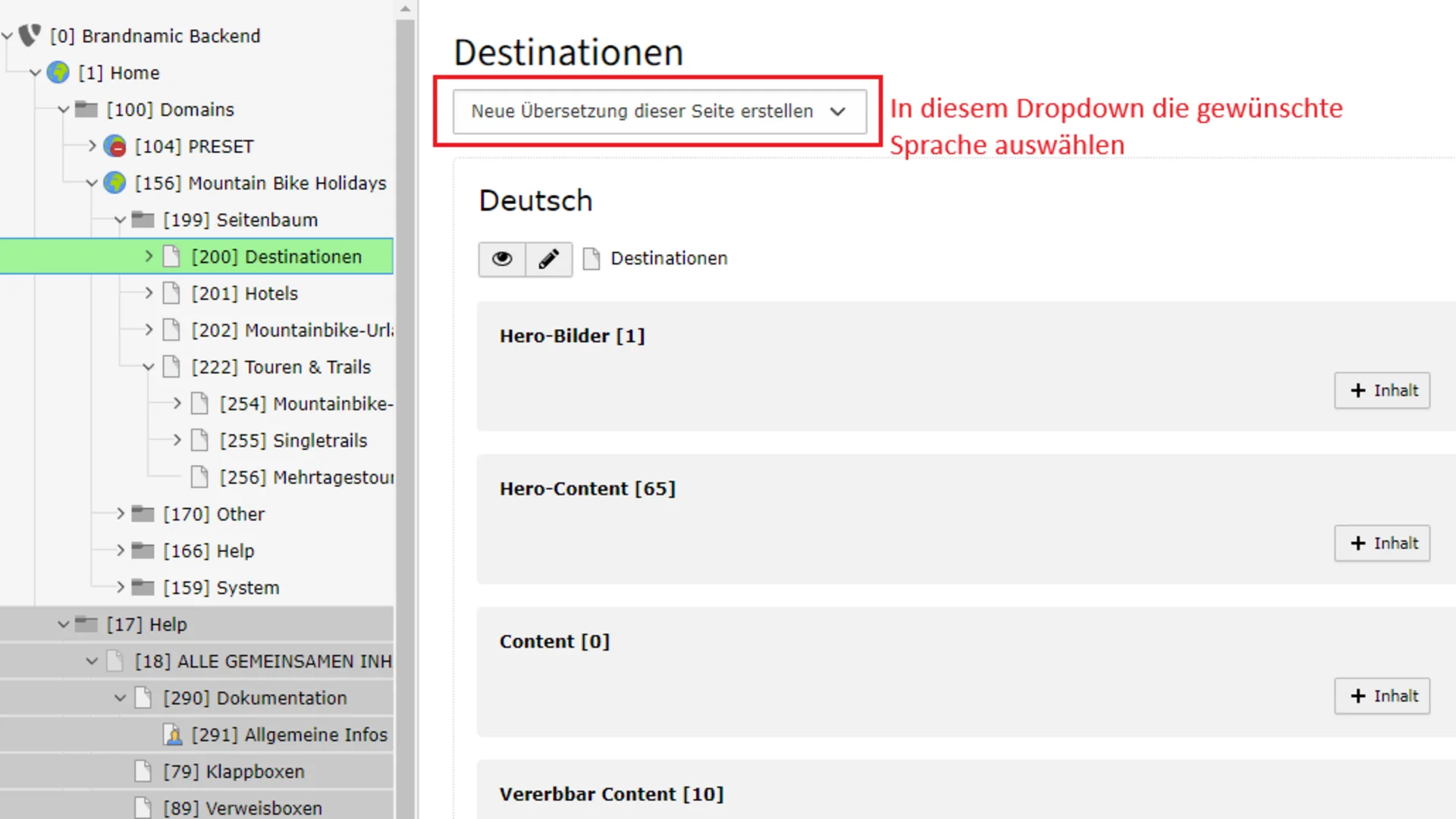Click the page icon beside Singletrails
The image size is (1456, 819).
click(x=200, y=440)
